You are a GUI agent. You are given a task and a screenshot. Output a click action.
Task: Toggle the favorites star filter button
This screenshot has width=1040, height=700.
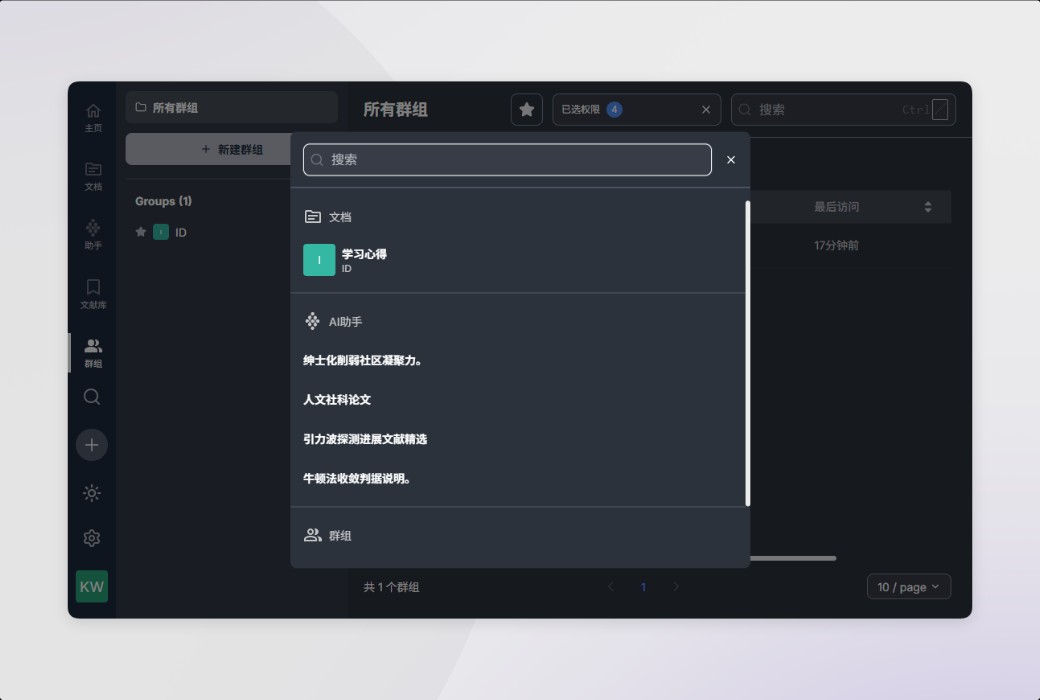click(527, 109)
